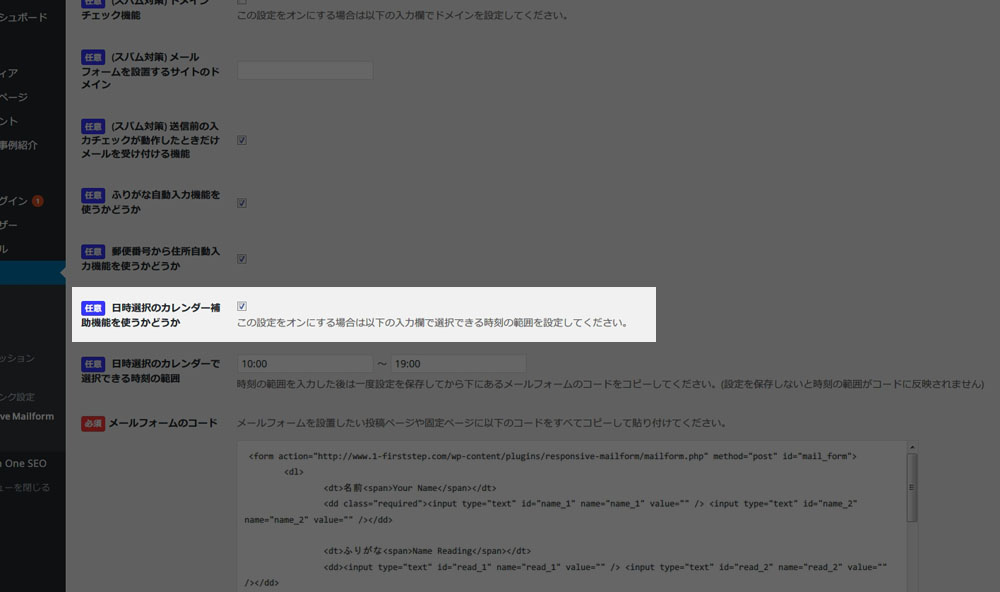Open the 事例紹介 sidebar menu
The height and width of the screenshot is (592, 1000).
tap(18, 145)
